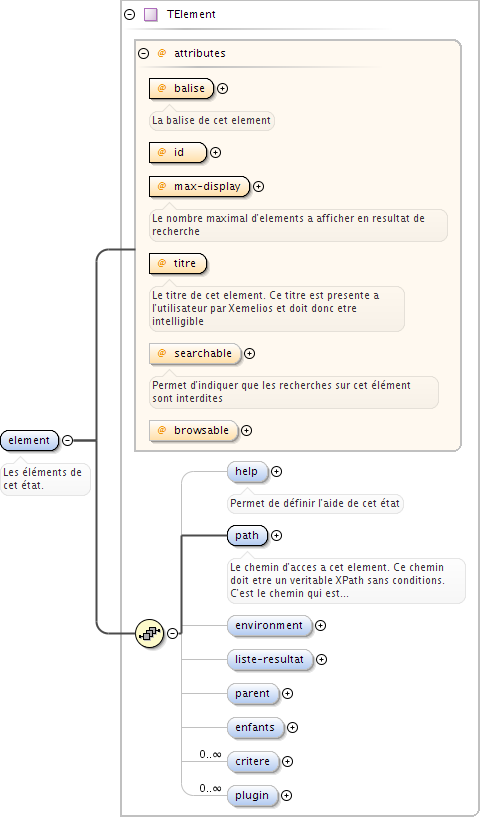Select the titre attribute node
This screenshot has height=818, width=481.
point(178,263)
